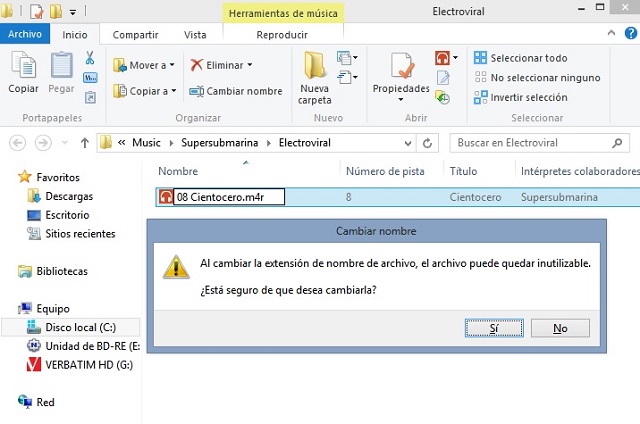Open the address bar history dropdown
Image resolution: width=640 pixels, height=424 pixels.
(x=407, y=143)
